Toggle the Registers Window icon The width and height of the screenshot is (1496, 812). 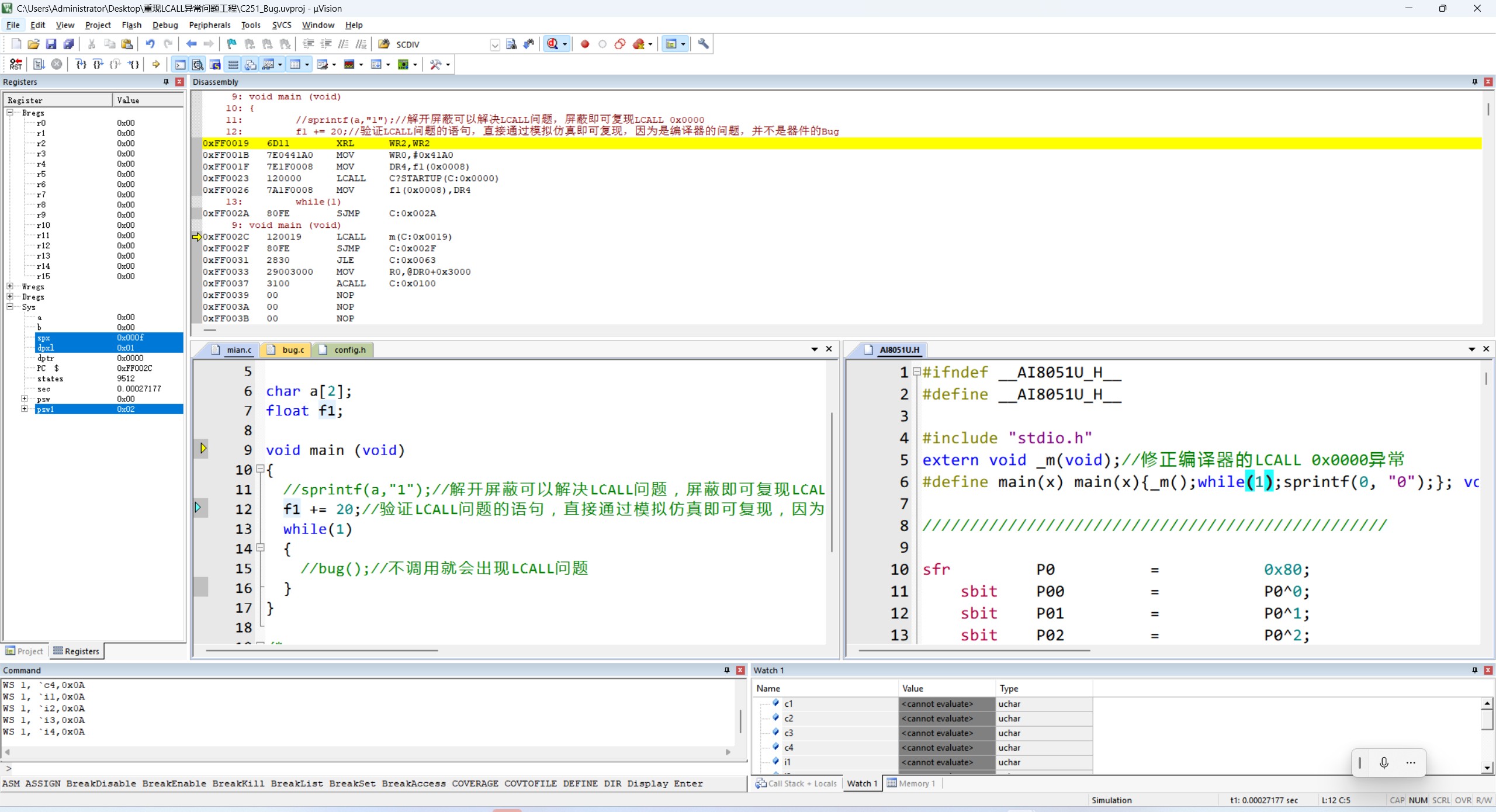[x=233, y=64]
